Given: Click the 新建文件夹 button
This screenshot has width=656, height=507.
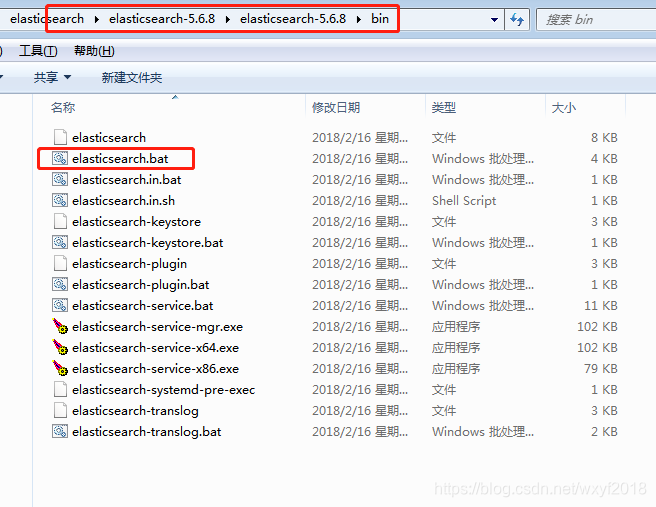Looking at the screenshot, I should tap(132, 77).
